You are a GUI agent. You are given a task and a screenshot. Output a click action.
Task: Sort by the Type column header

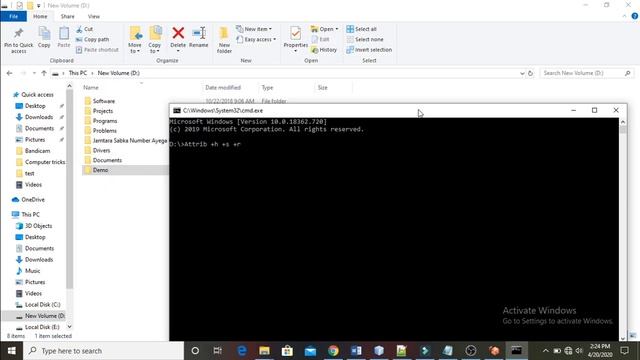(267, 88)
